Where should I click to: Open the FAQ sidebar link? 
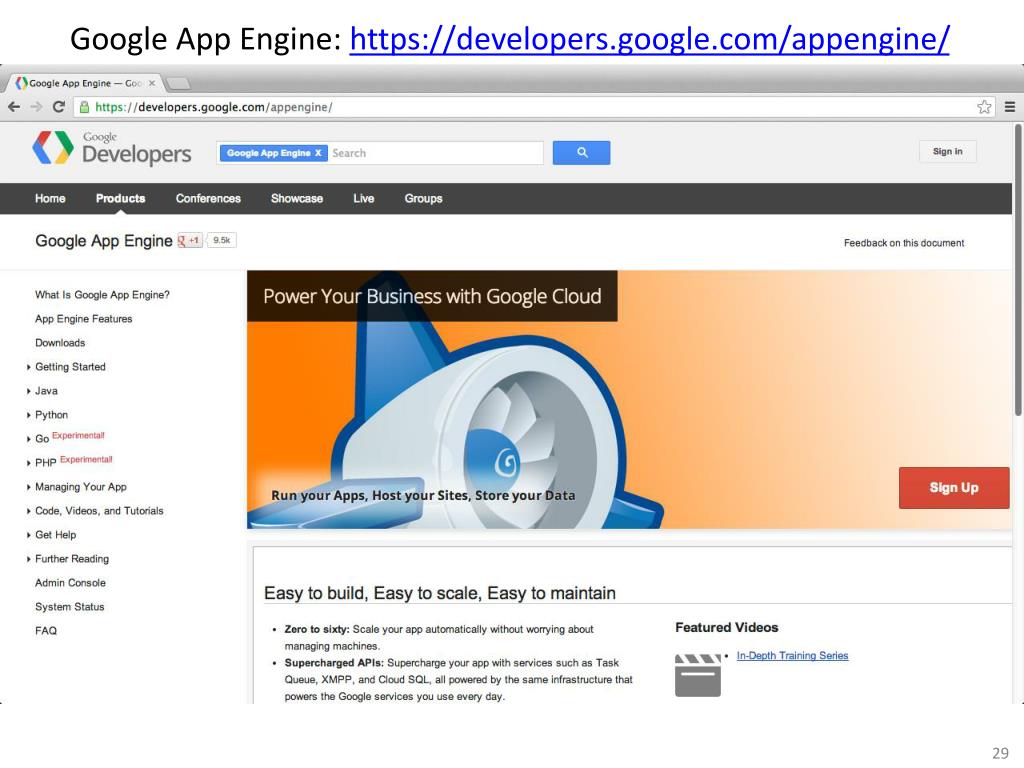46,631
